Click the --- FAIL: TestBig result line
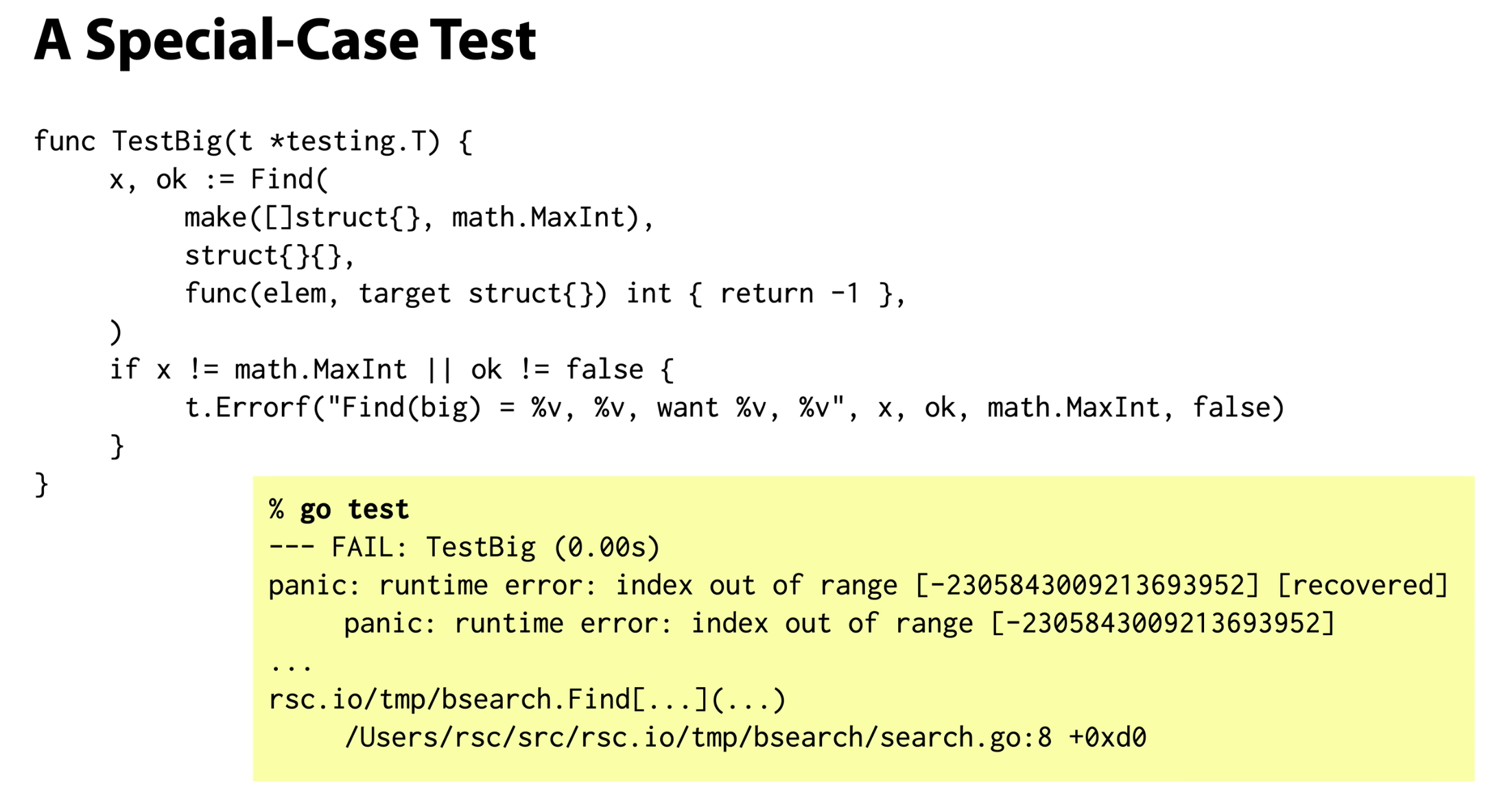 pos(464,547)
